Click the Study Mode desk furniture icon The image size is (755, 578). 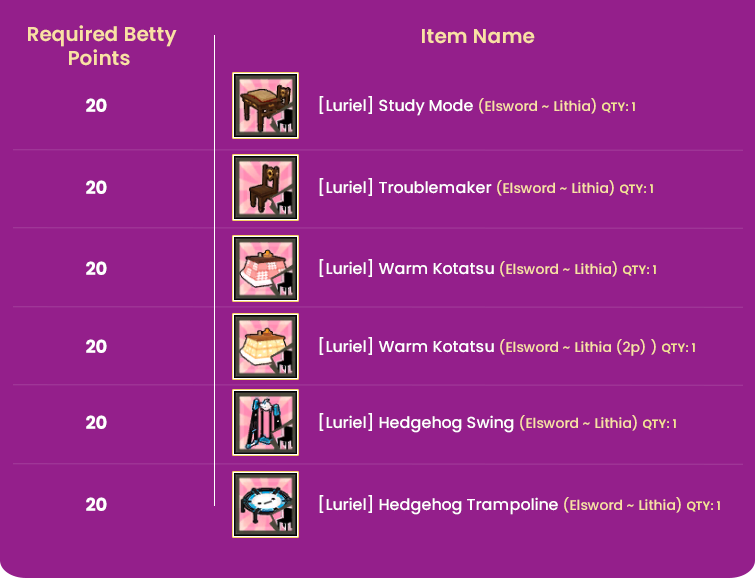265,105
